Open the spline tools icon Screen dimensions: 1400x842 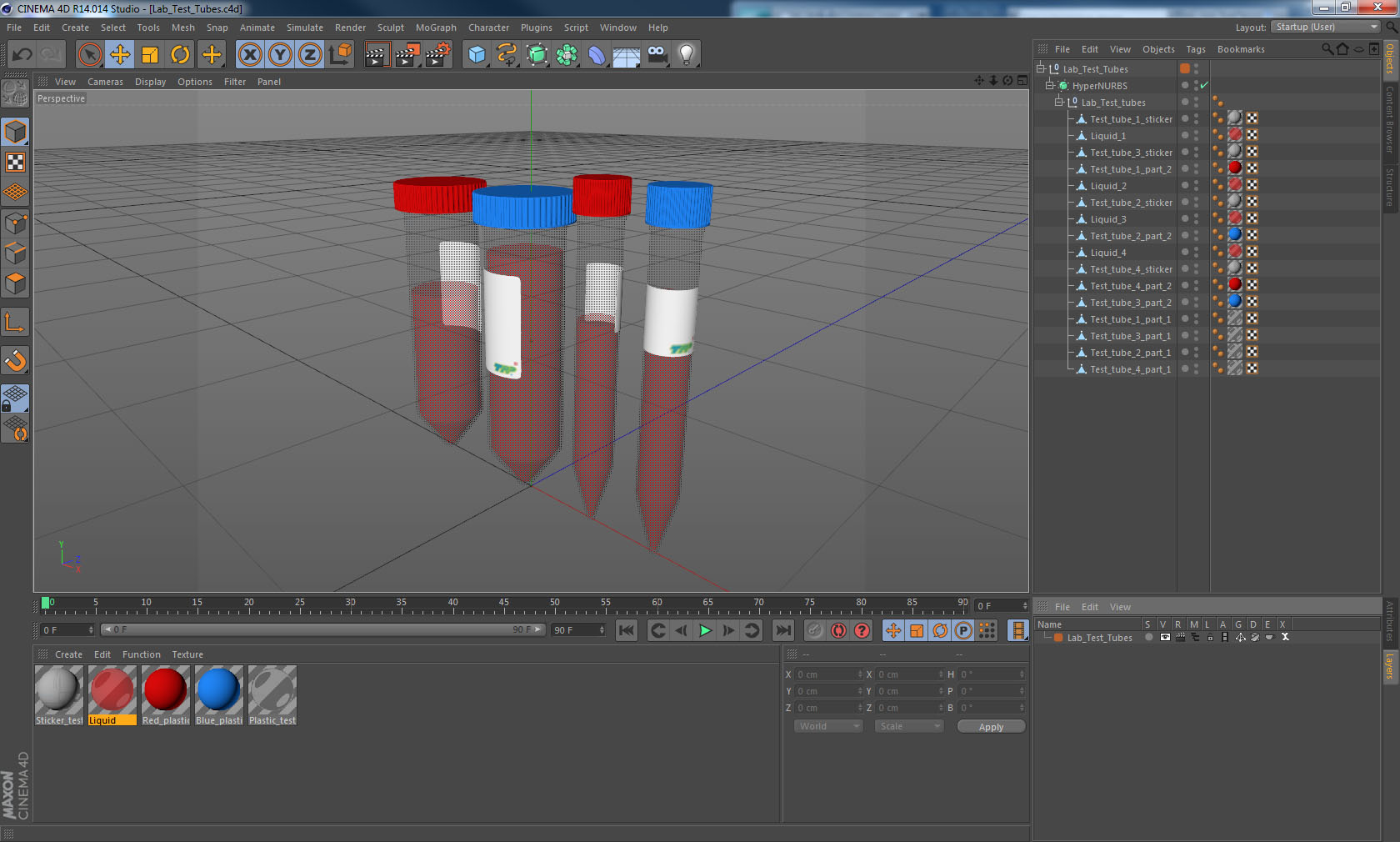pos(507,55)
